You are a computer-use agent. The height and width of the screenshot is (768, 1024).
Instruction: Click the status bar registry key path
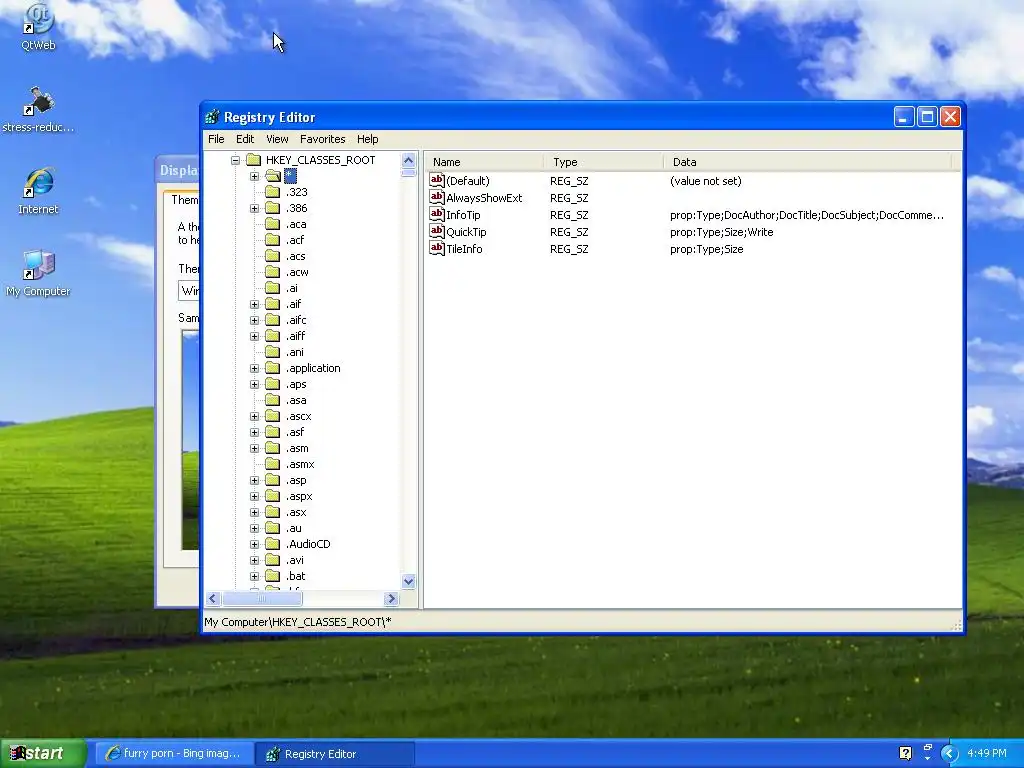pos(298,622)
